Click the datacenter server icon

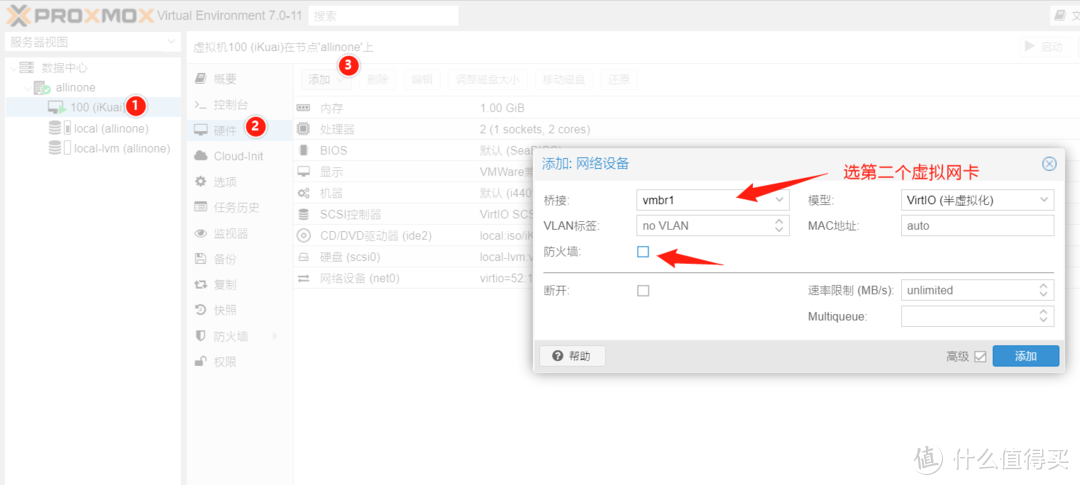pyautogui.click(x=26, y=68)
